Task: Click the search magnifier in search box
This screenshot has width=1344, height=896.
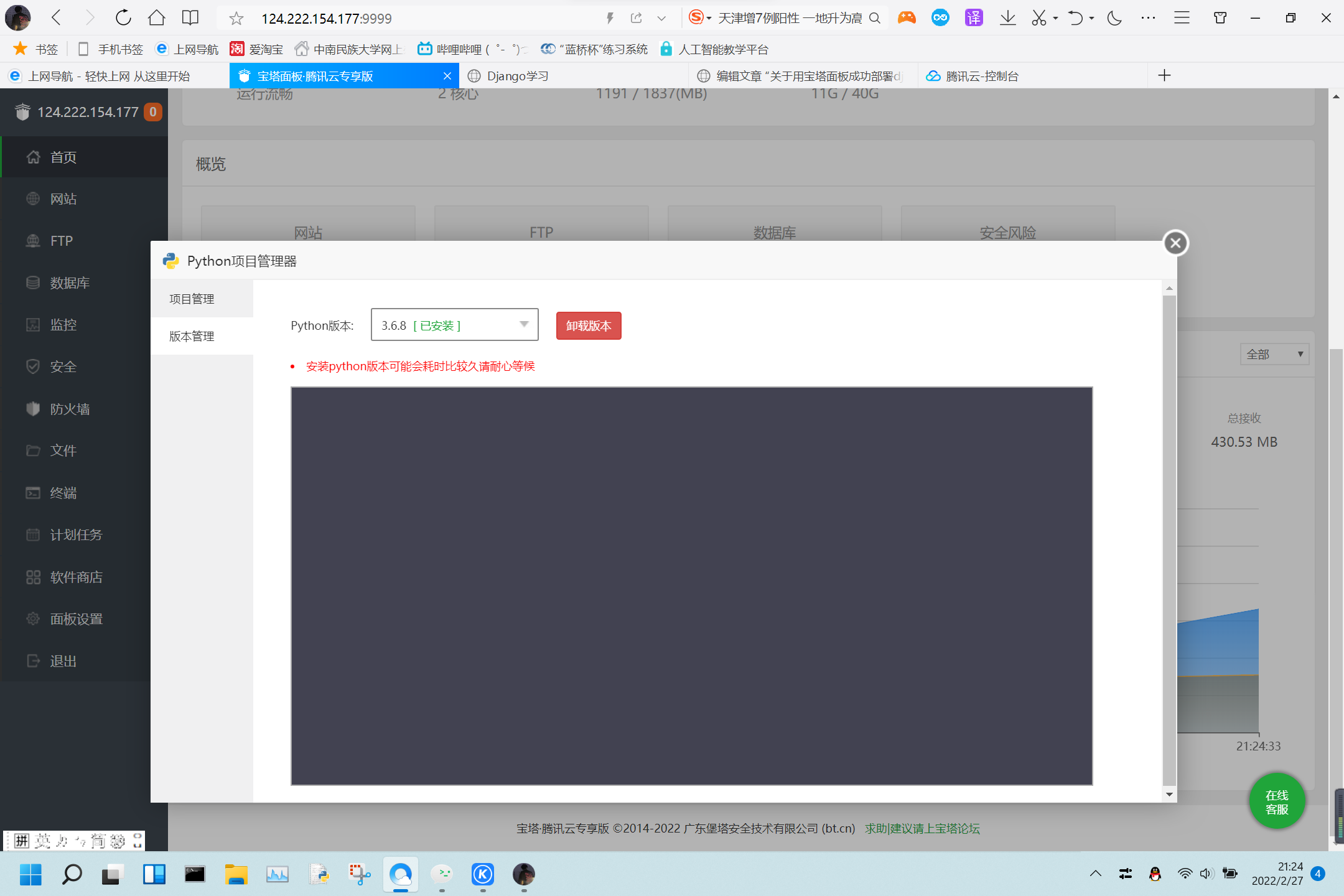Action: (x=875, y=19)
